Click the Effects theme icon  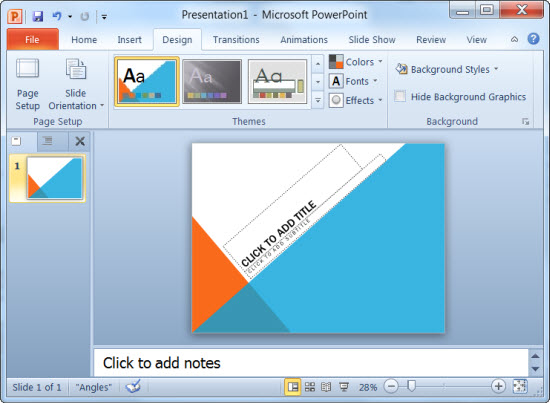[x=336, y=100]
